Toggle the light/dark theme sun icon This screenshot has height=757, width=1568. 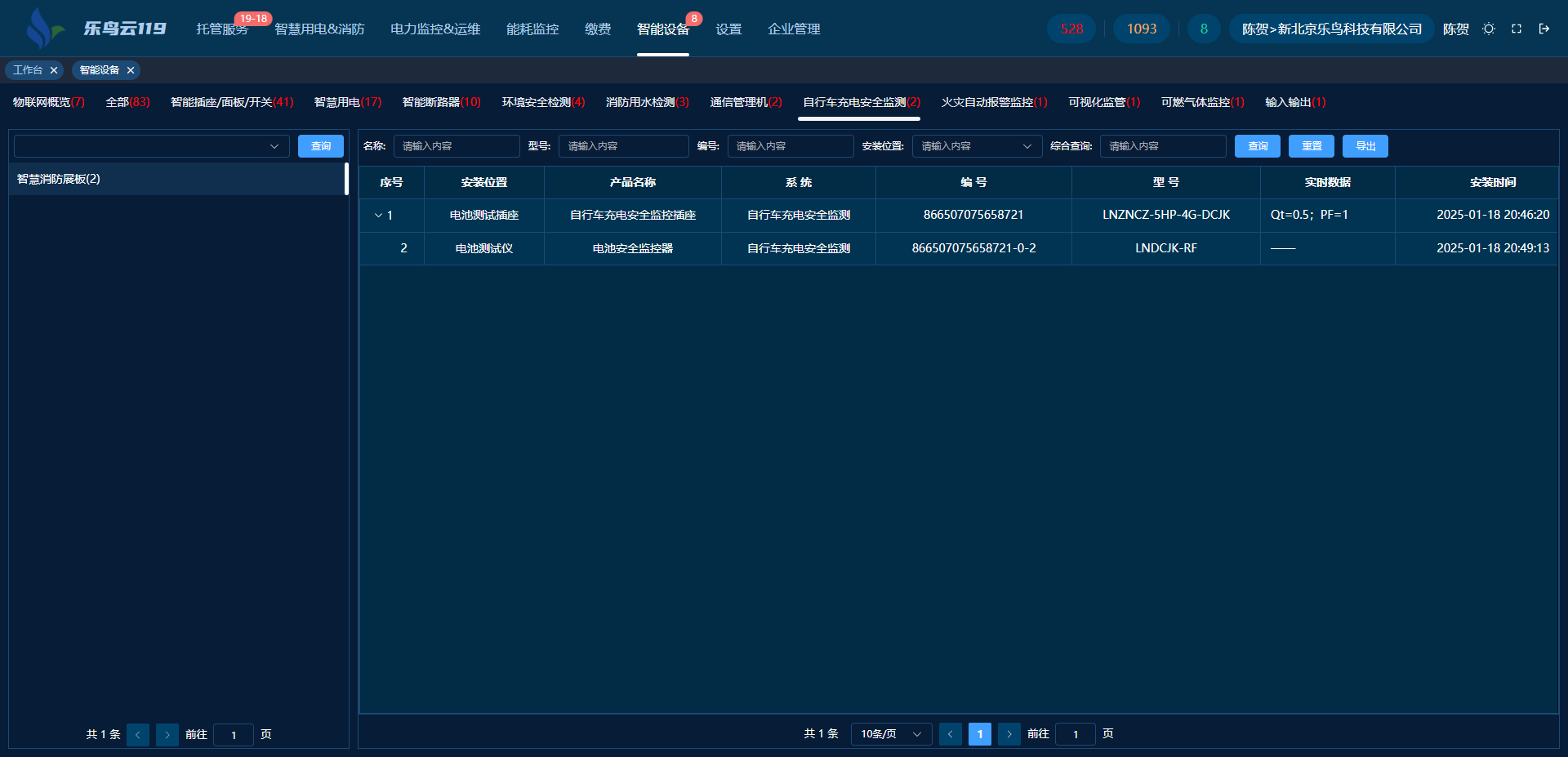(x=1489, y=29)
